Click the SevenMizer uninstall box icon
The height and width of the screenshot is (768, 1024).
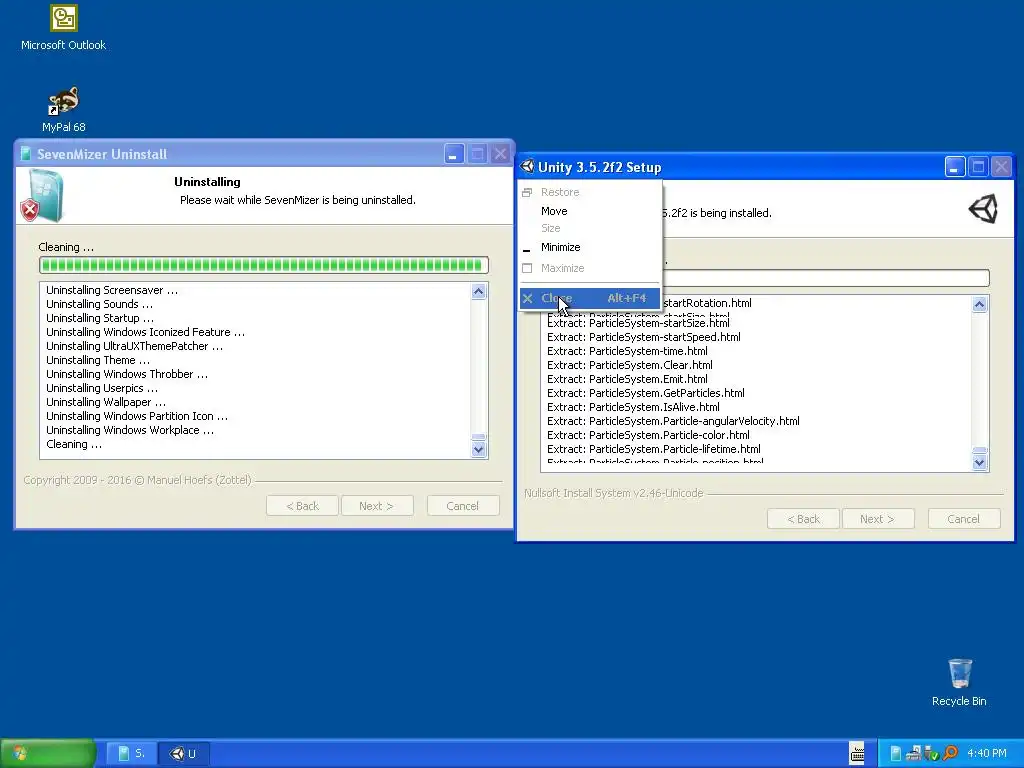coord(41,196)
